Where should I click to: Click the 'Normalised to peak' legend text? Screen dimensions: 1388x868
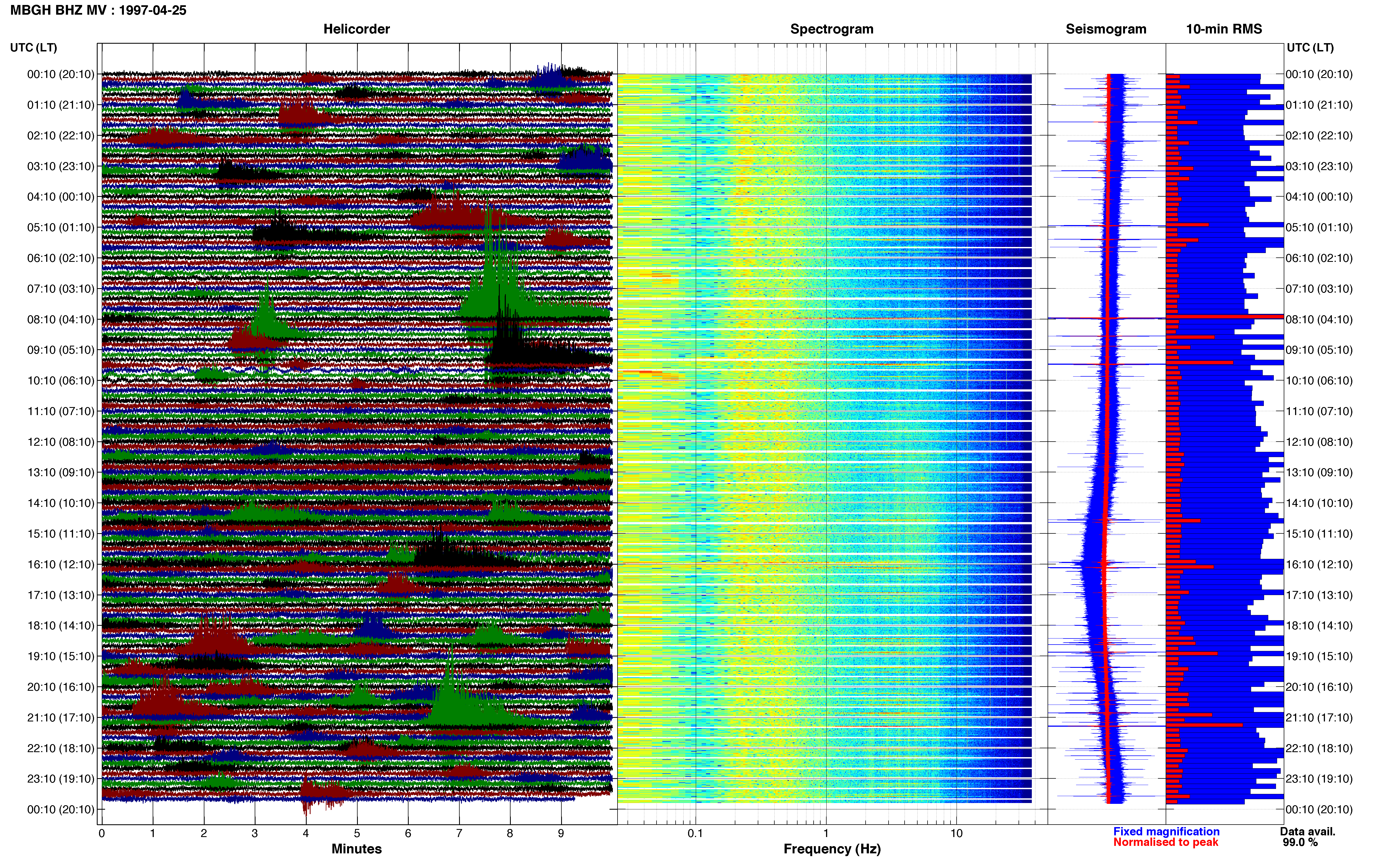1165,842
